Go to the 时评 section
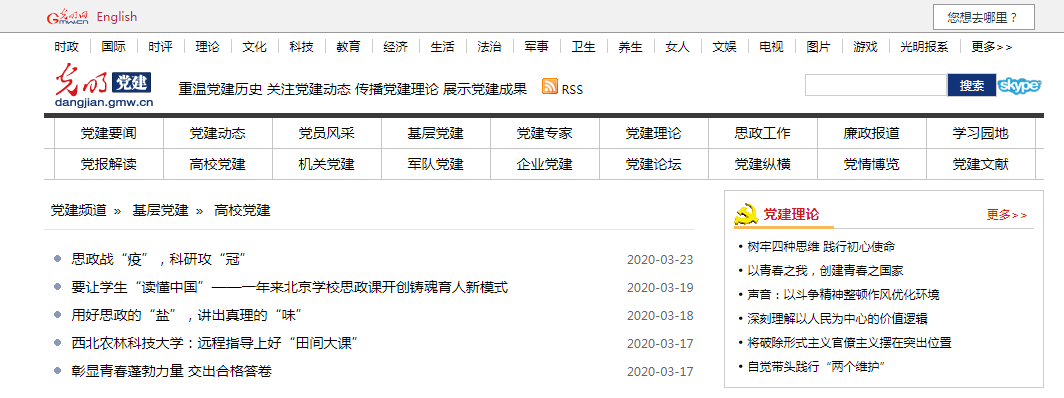The image size is (1064, 398). pos(160,47)
